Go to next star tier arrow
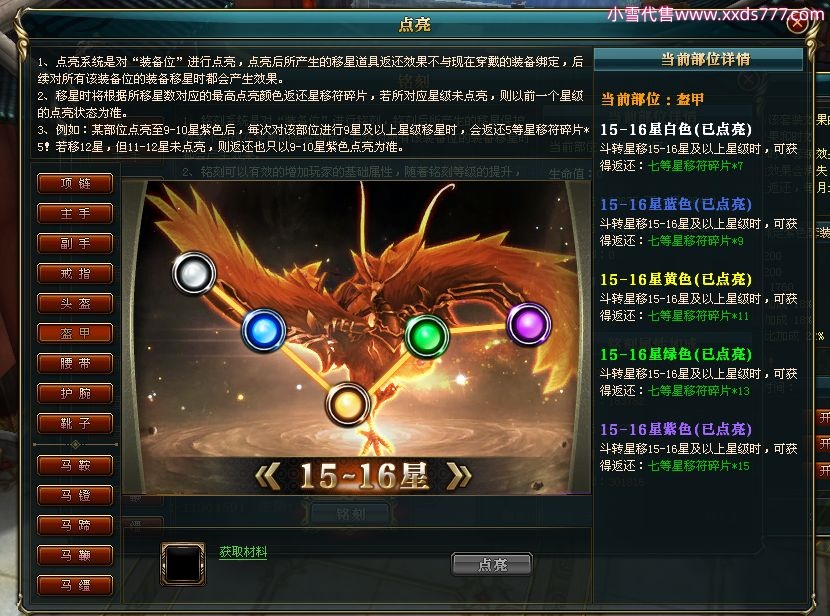 point(458,475)
